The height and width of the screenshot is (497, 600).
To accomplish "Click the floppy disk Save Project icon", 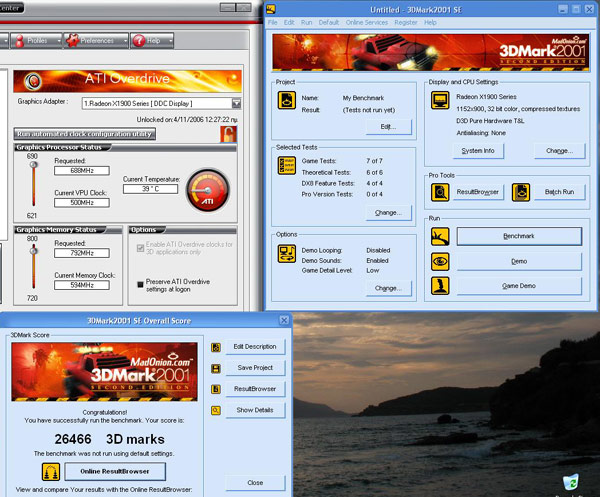I will pos(216,368).
